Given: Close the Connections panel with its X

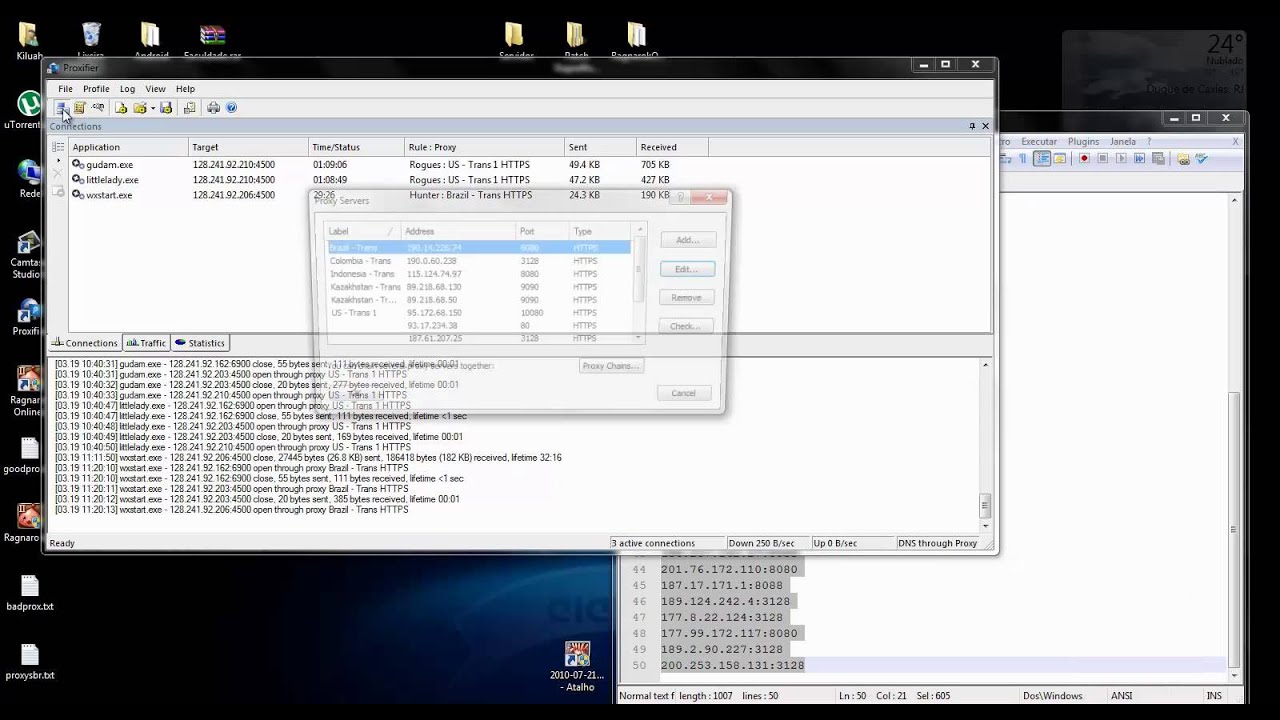Looking at the screenshot, I should (985, 126).
